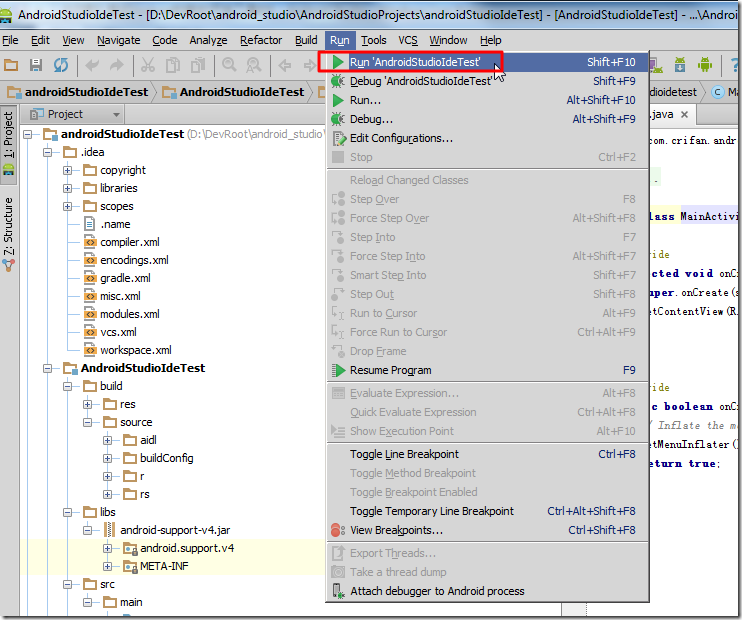
Task: Open the File menu
Action: (10, 40)
